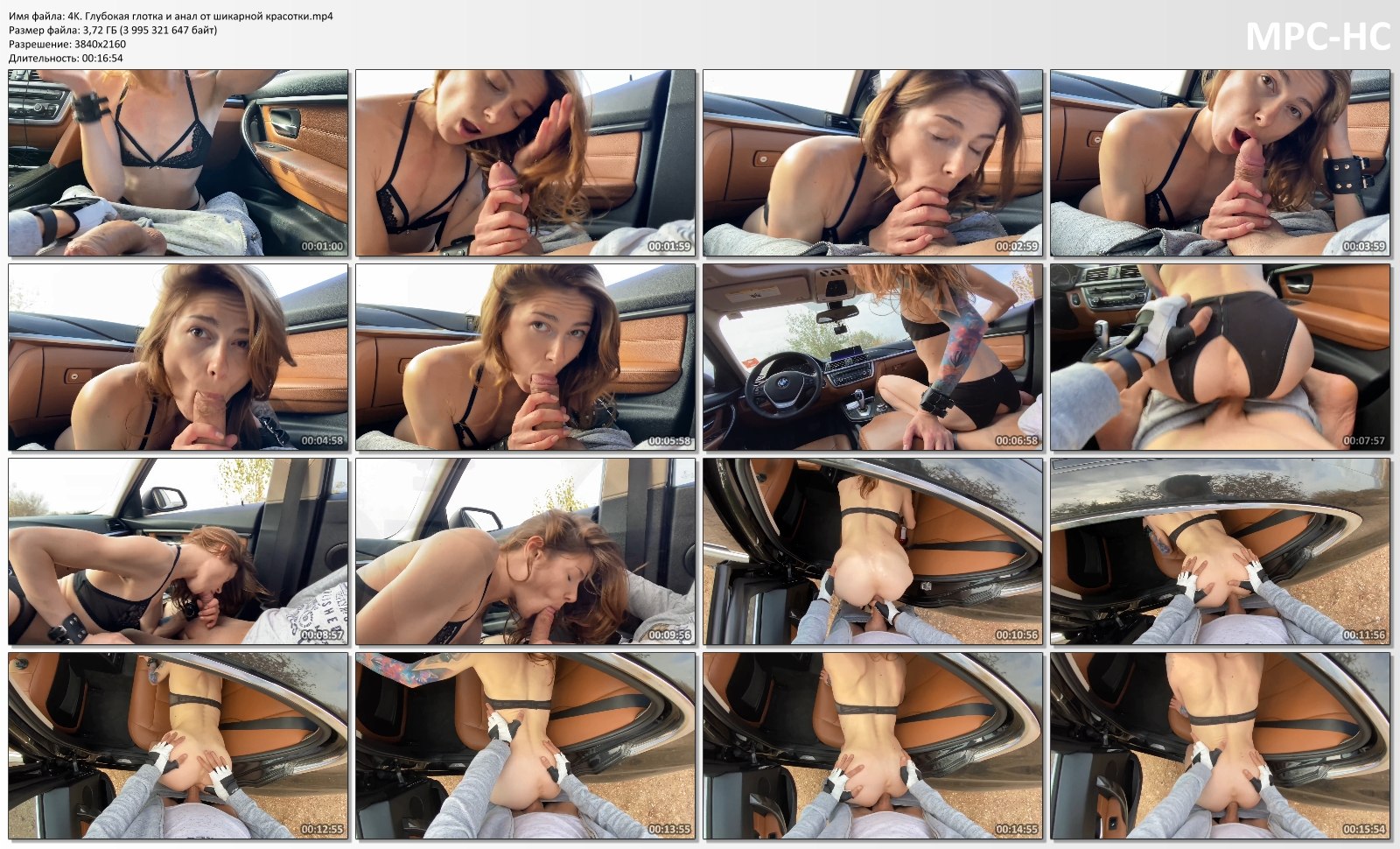Select the frame marked 00:11:56
This screenshot has height=849, width=1400.
1220,551
